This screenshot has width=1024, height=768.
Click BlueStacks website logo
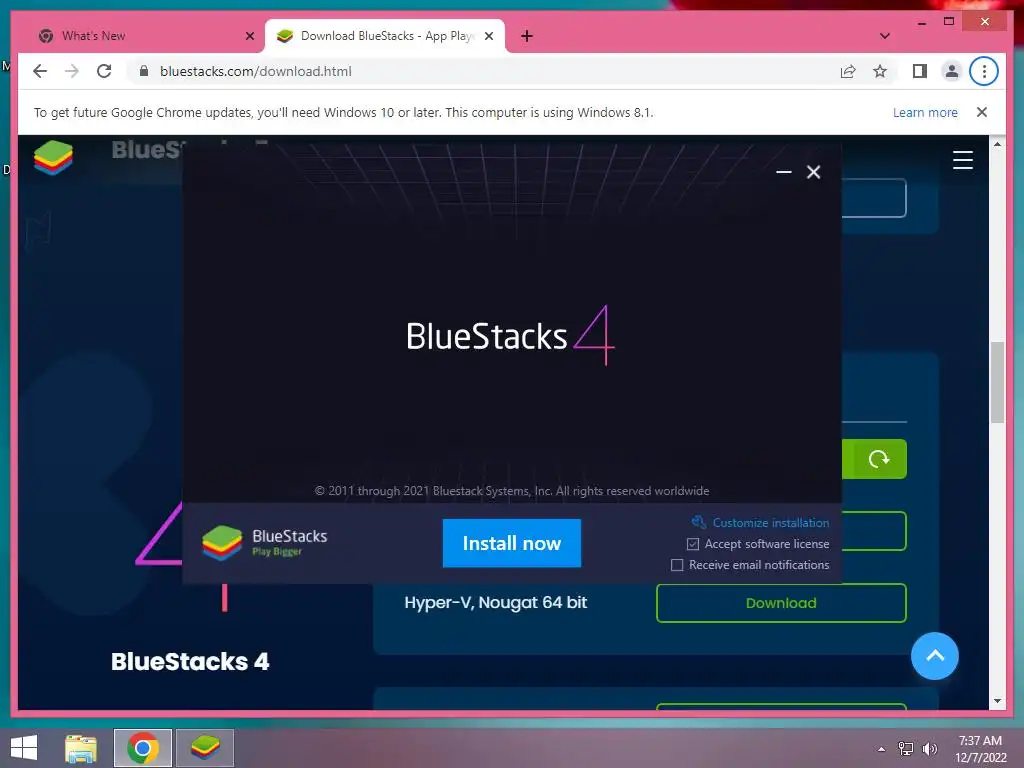53,157
